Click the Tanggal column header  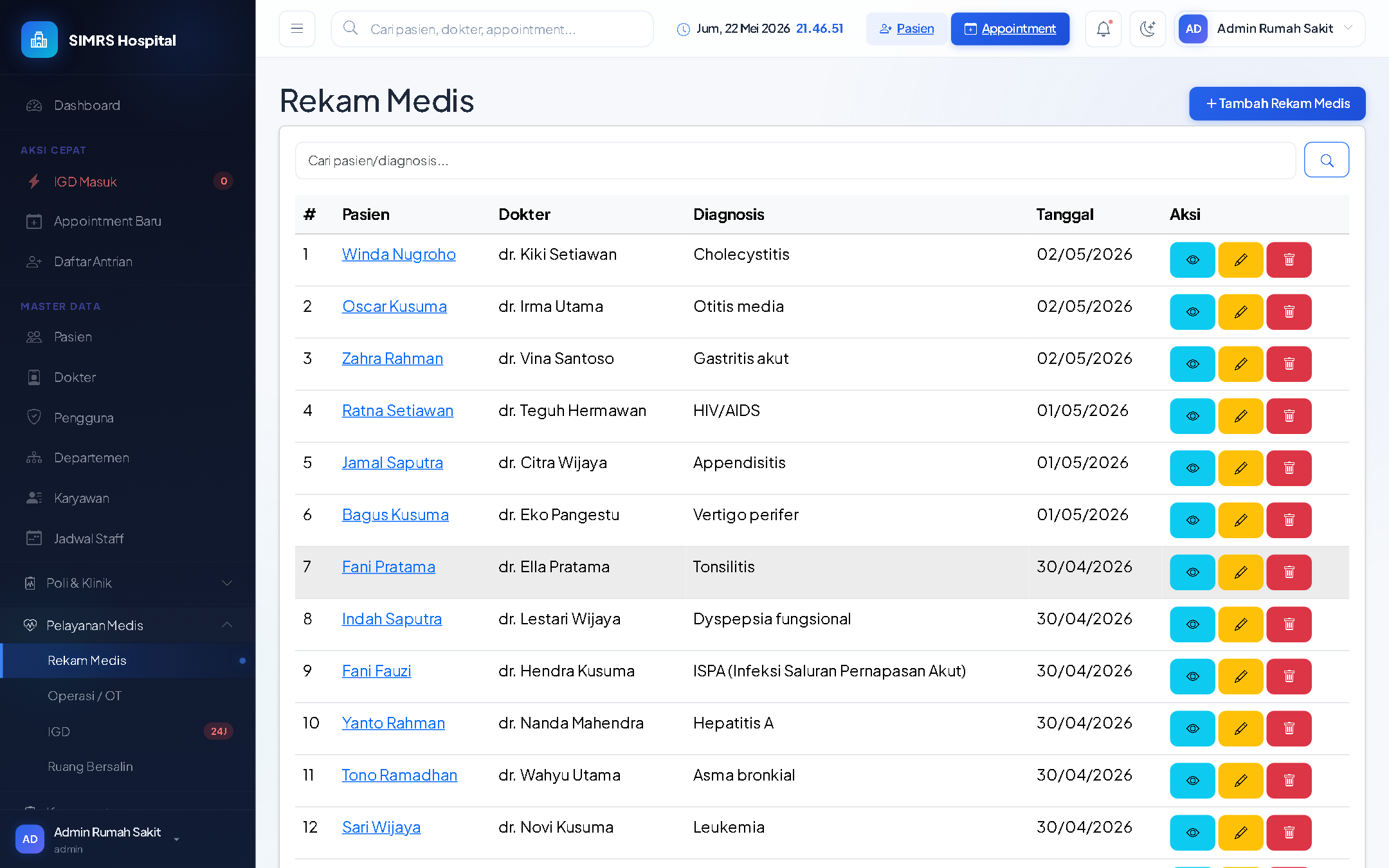pyautogui.click(x=1065, y=215)
